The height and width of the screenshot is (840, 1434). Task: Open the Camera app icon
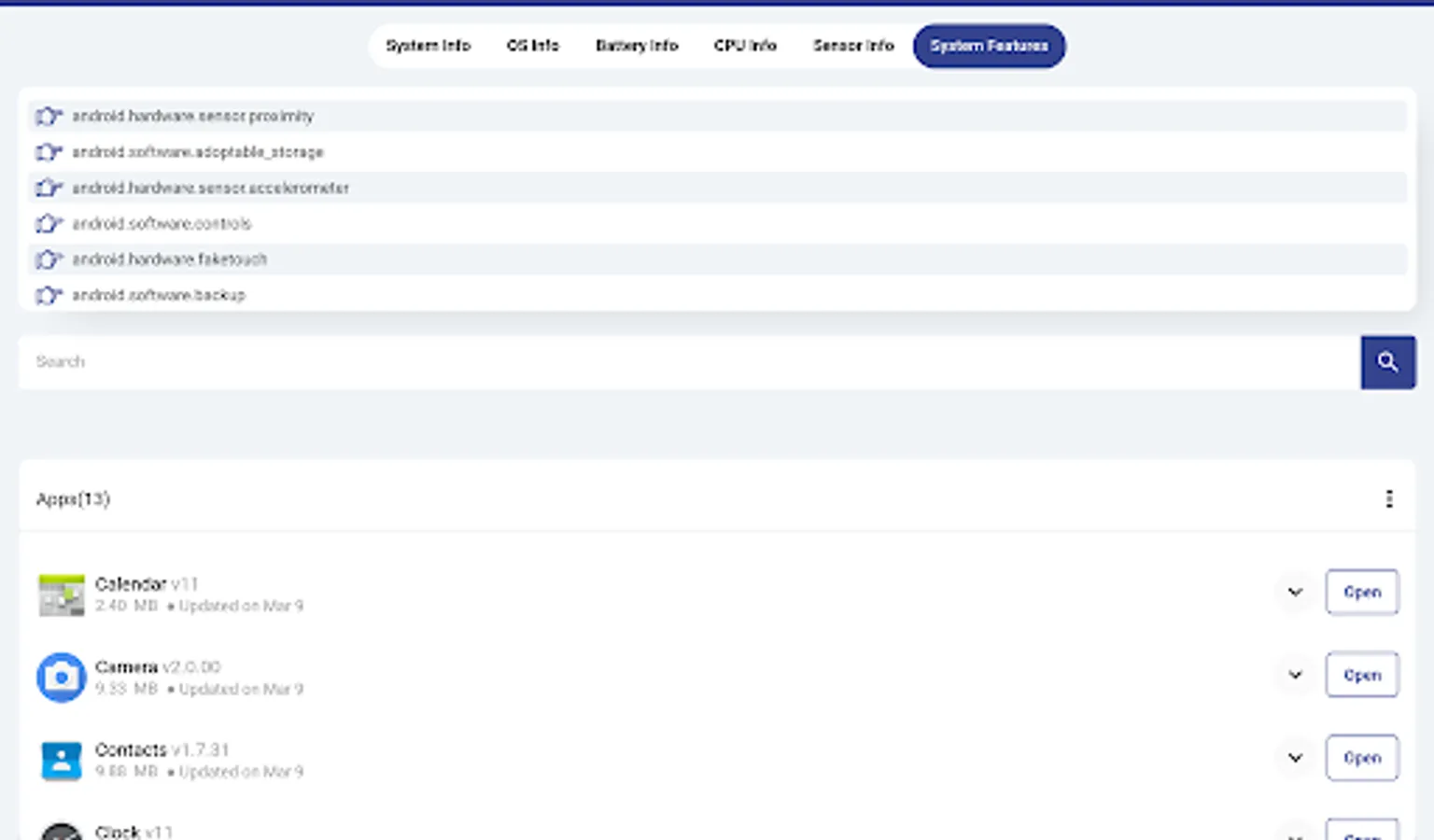tap(61, 677)
